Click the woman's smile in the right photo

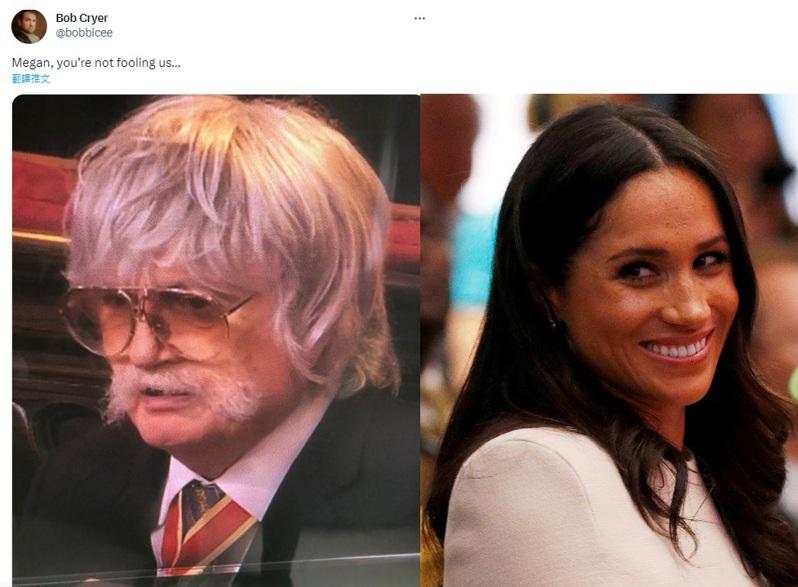click(x=676, y=349)
